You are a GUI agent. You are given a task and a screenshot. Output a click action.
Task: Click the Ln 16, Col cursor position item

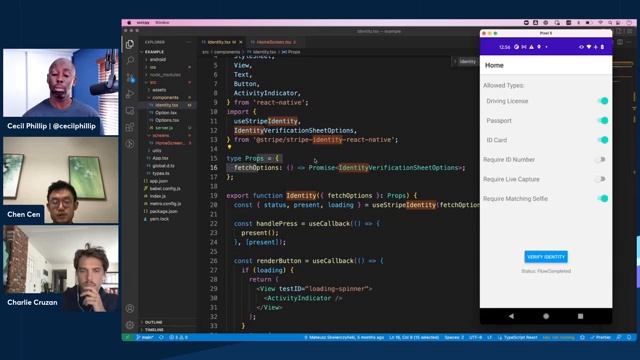[x=414, y=338]
